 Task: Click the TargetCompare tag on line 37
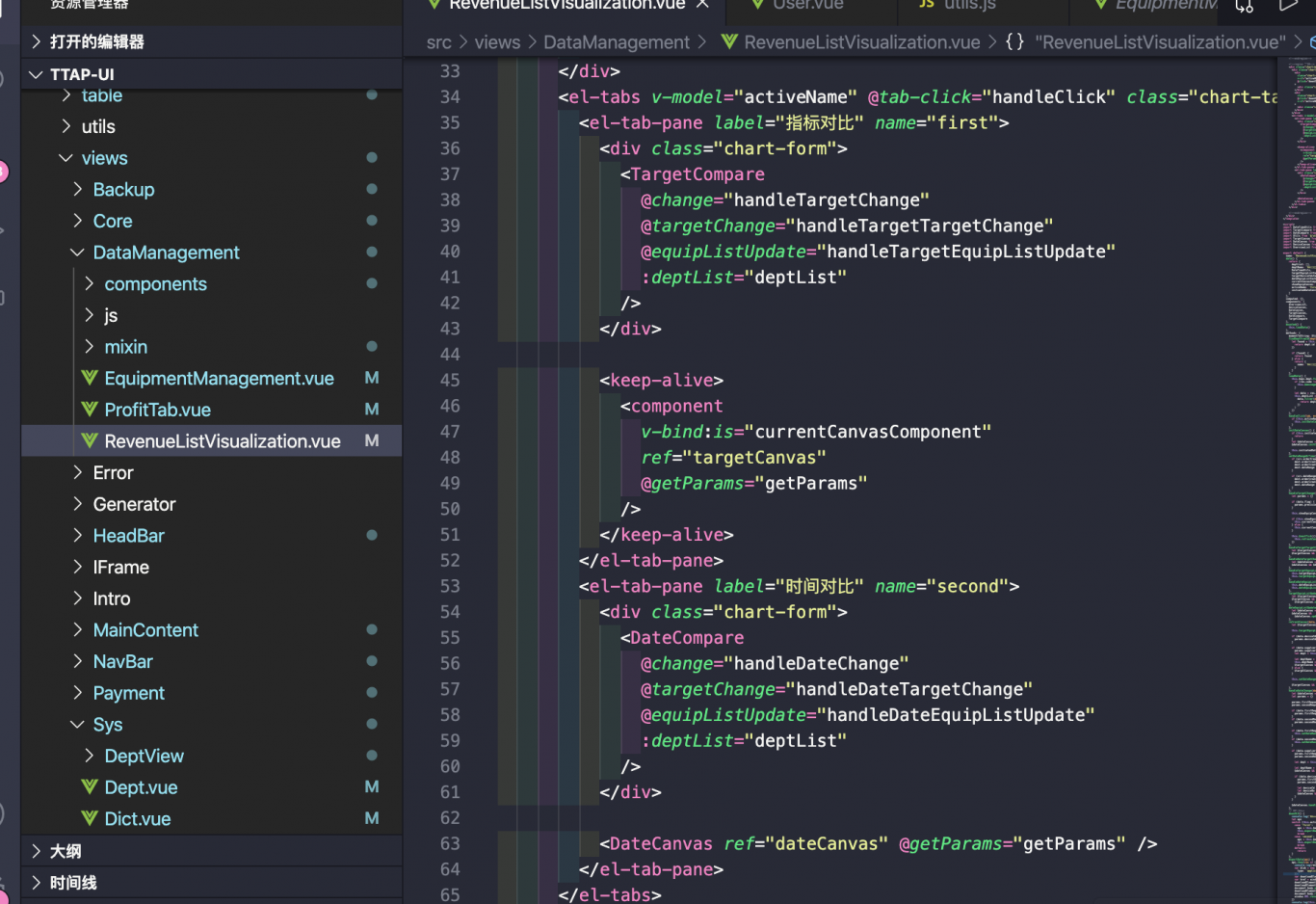697,174
